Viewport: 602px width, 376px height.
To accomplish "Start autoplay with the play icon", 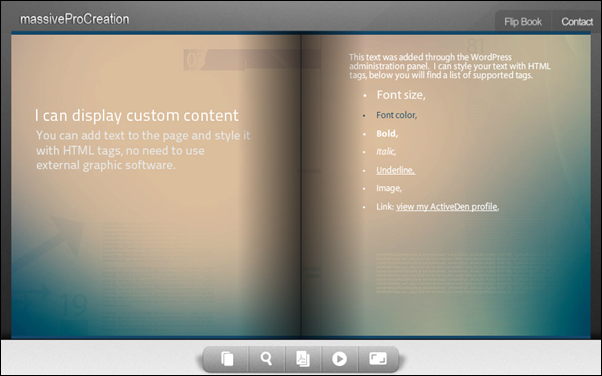I will click(339, 359).
